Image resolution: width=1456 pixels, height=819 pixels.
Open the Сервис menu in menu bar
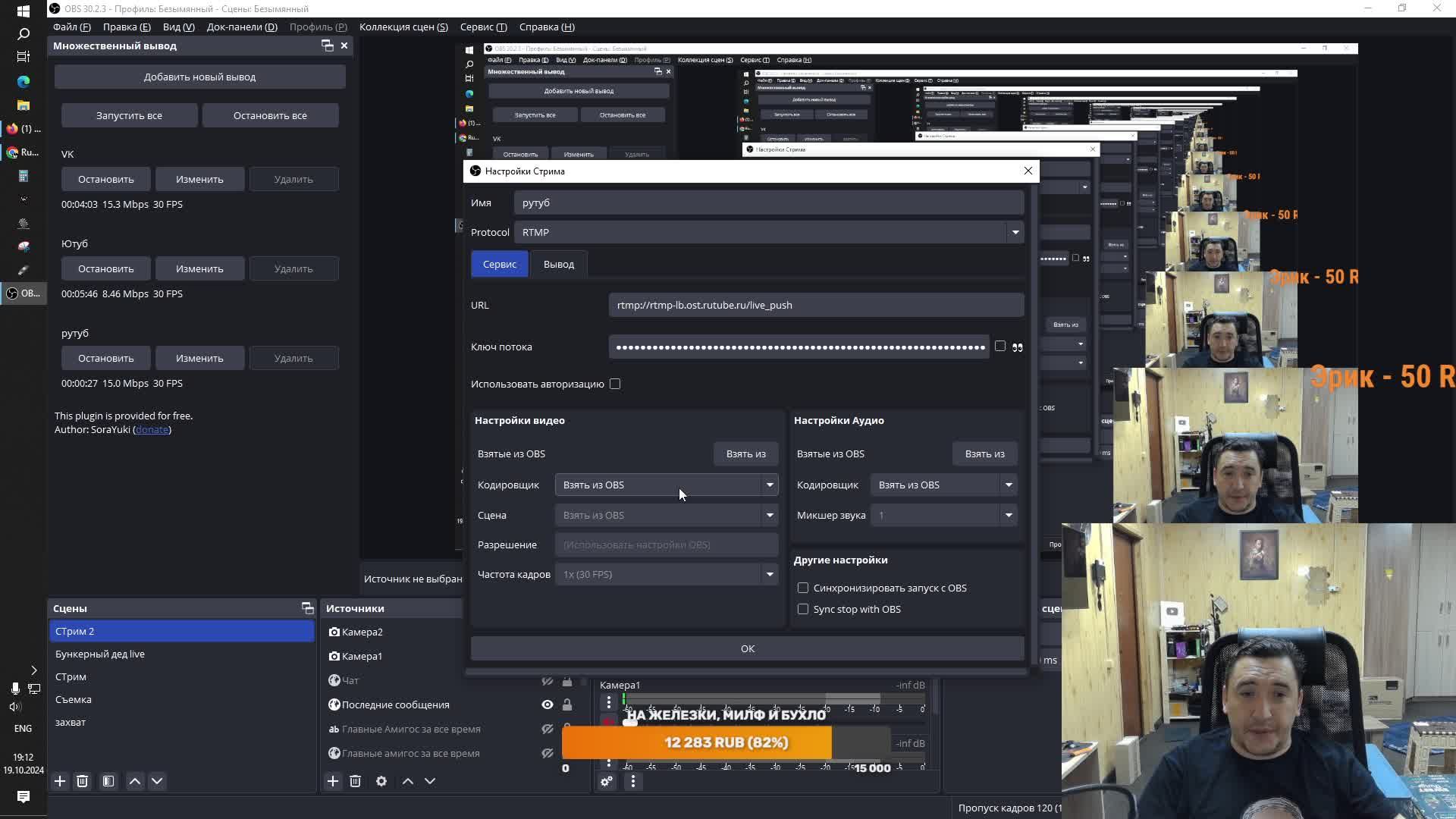(483, 27)
